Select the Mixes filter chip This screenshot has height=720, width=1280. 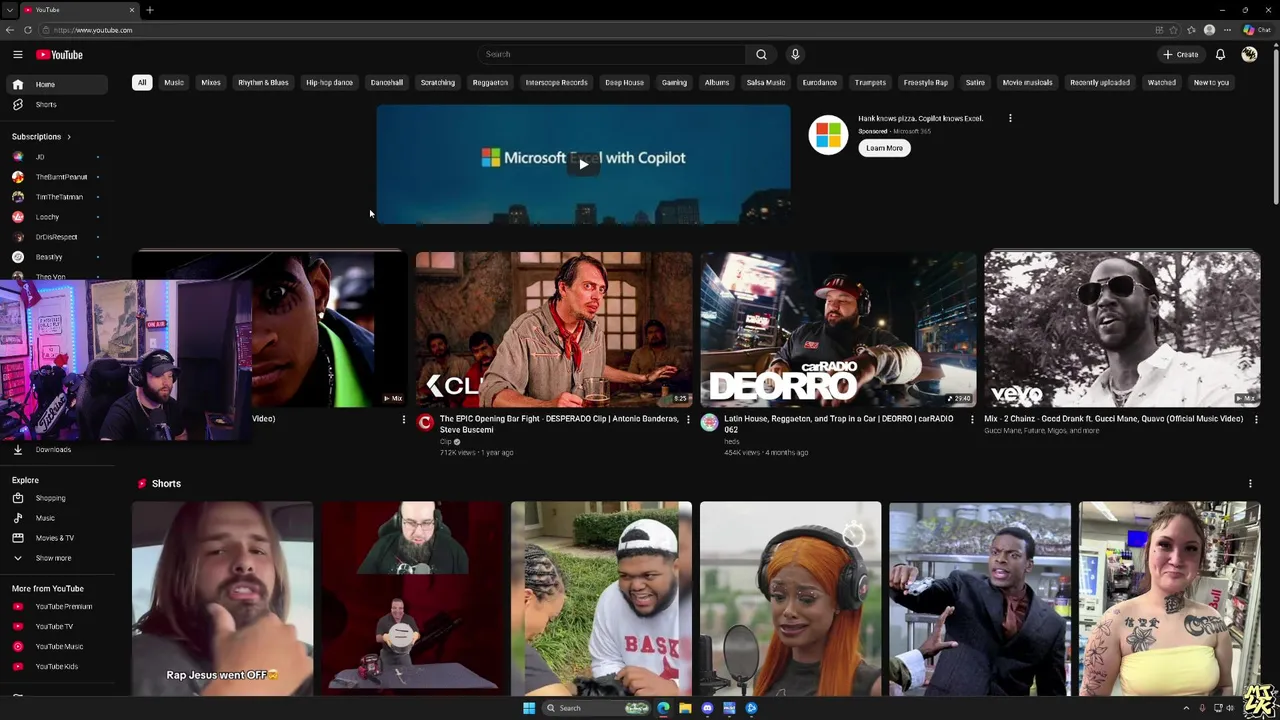pyautogui.click(x=211, y=82)
